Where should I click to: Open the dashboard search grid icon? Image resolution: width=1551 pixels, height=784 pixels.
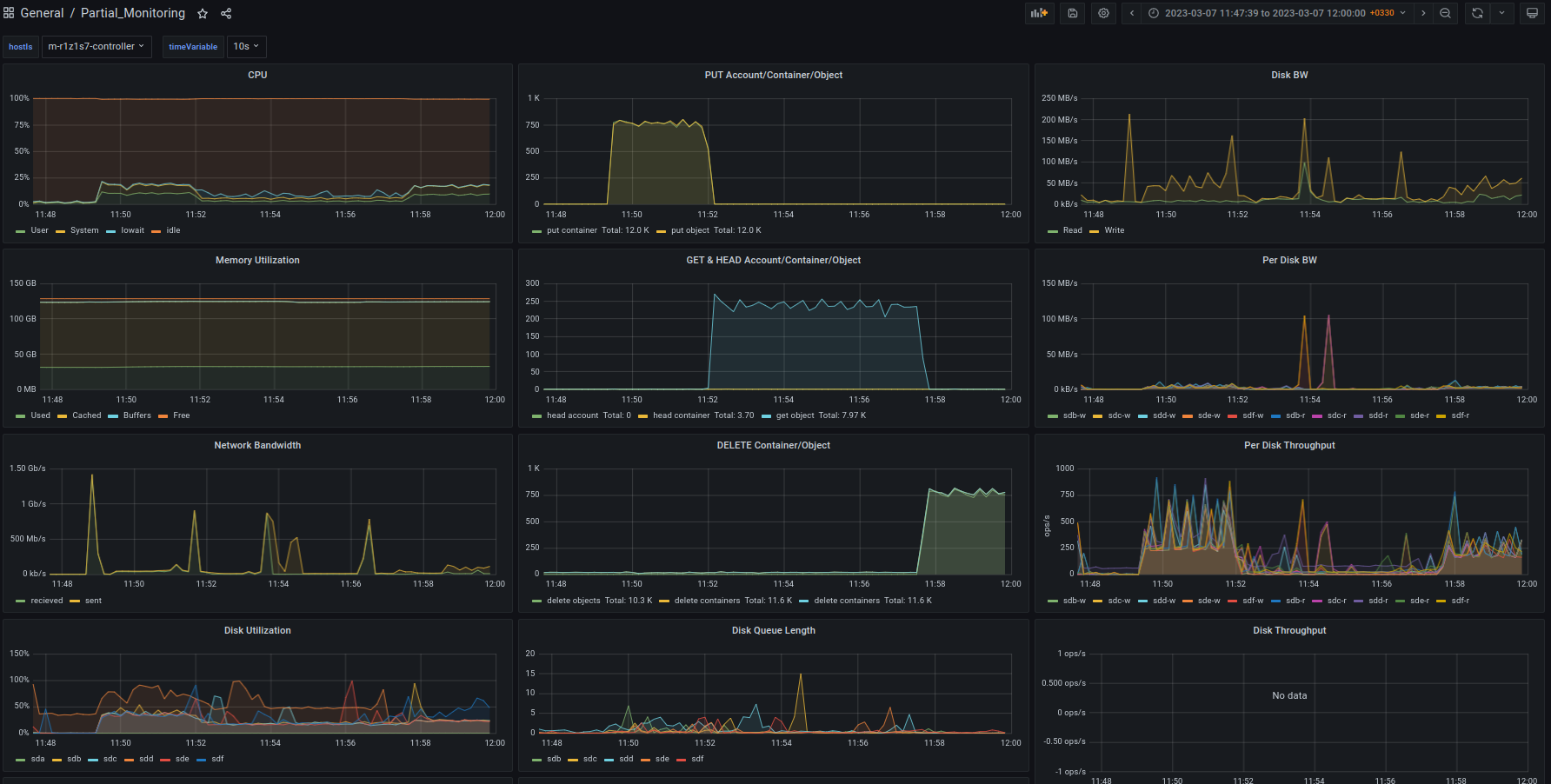9,13
